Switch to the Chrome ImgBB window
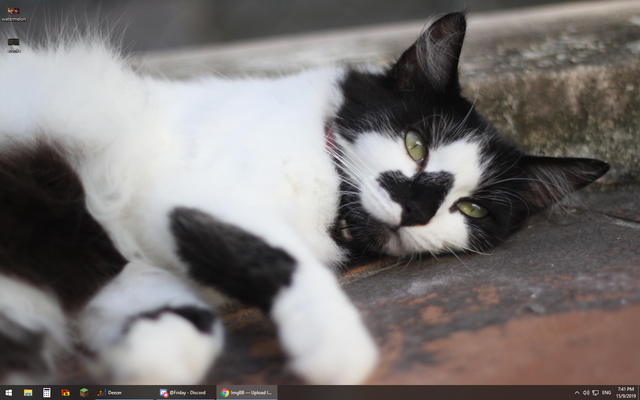 click(247, 393)
